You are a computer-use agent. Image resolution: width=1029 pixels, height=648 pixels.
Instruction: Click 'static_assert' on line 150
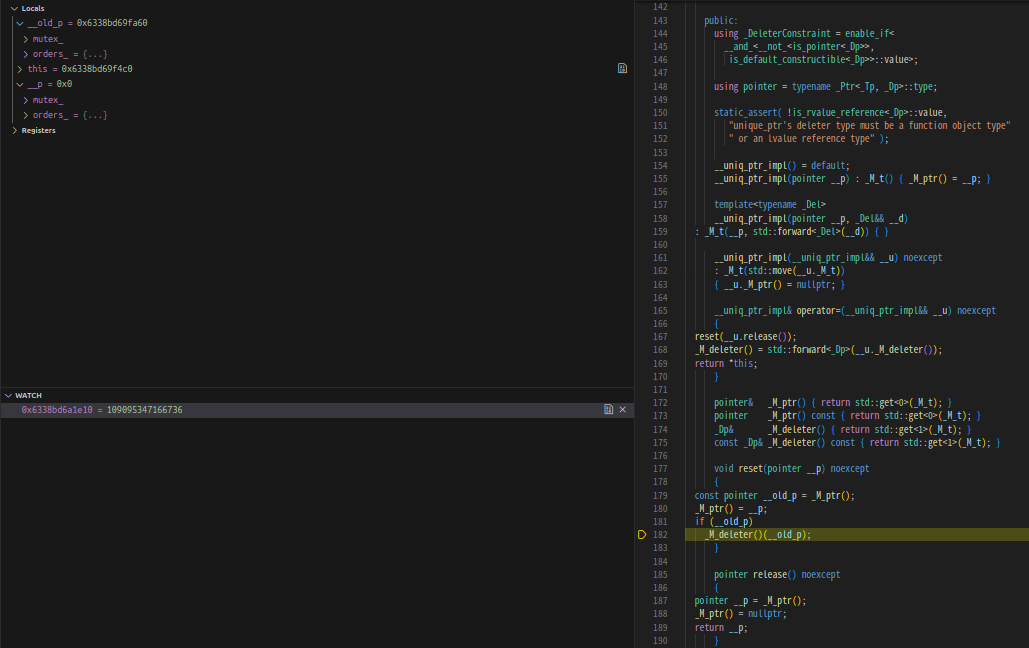click(745, 113)
